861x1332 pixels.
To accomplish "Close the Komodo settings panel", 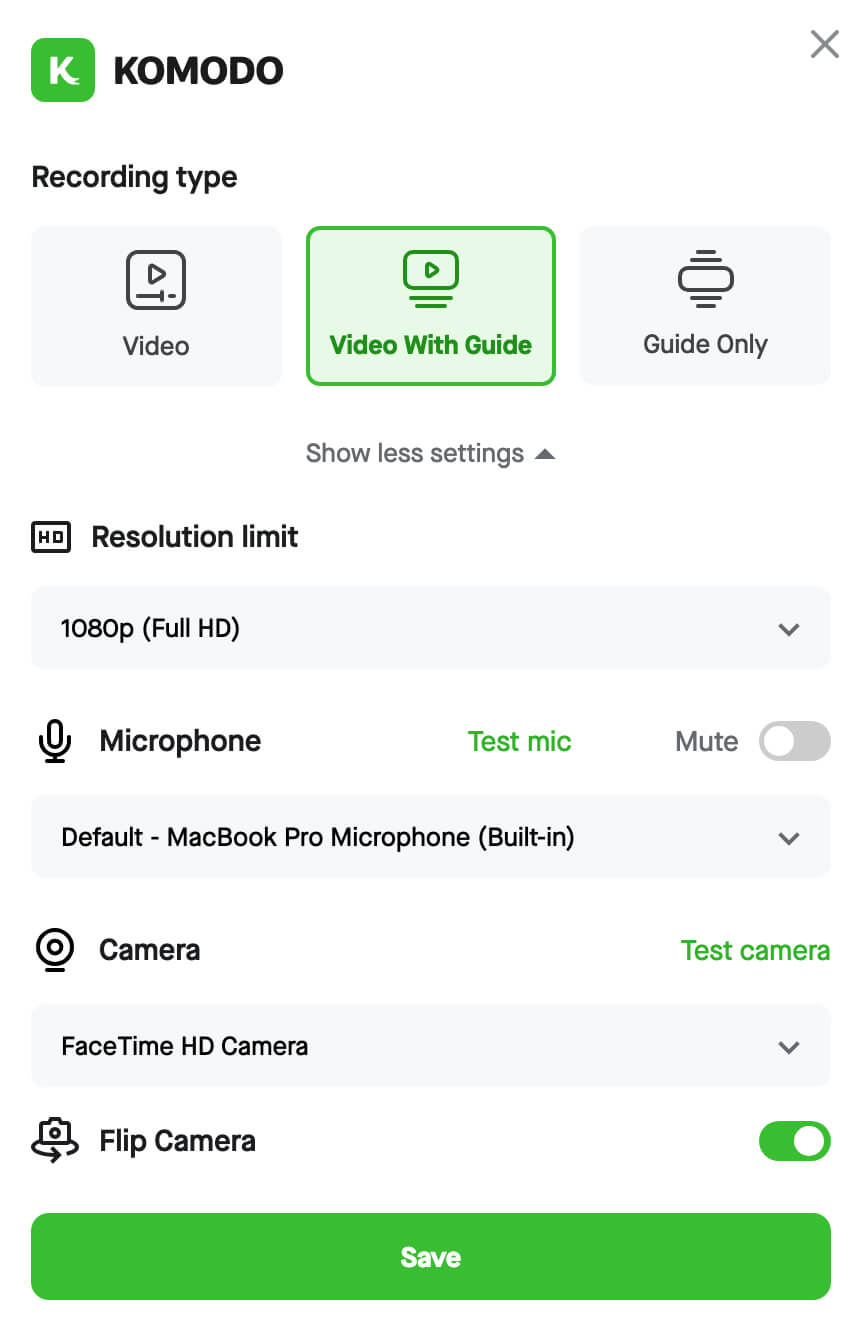I will pos(824,44).
